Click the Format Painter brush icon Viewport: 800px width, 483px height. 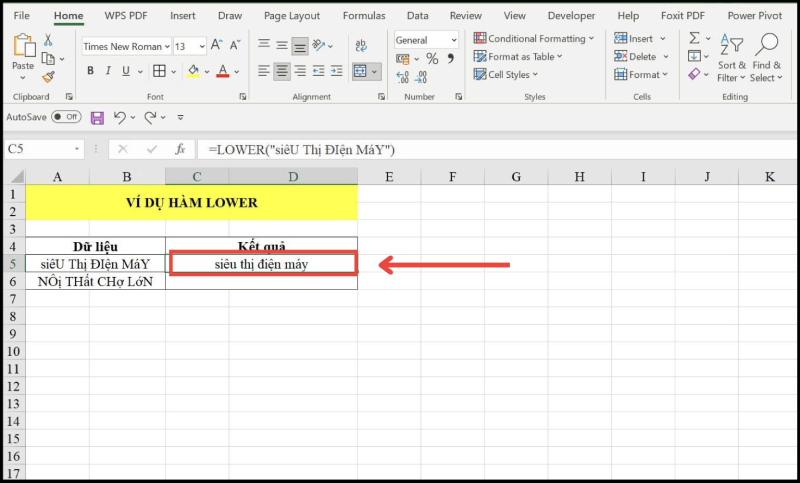[x=48, y=76]
